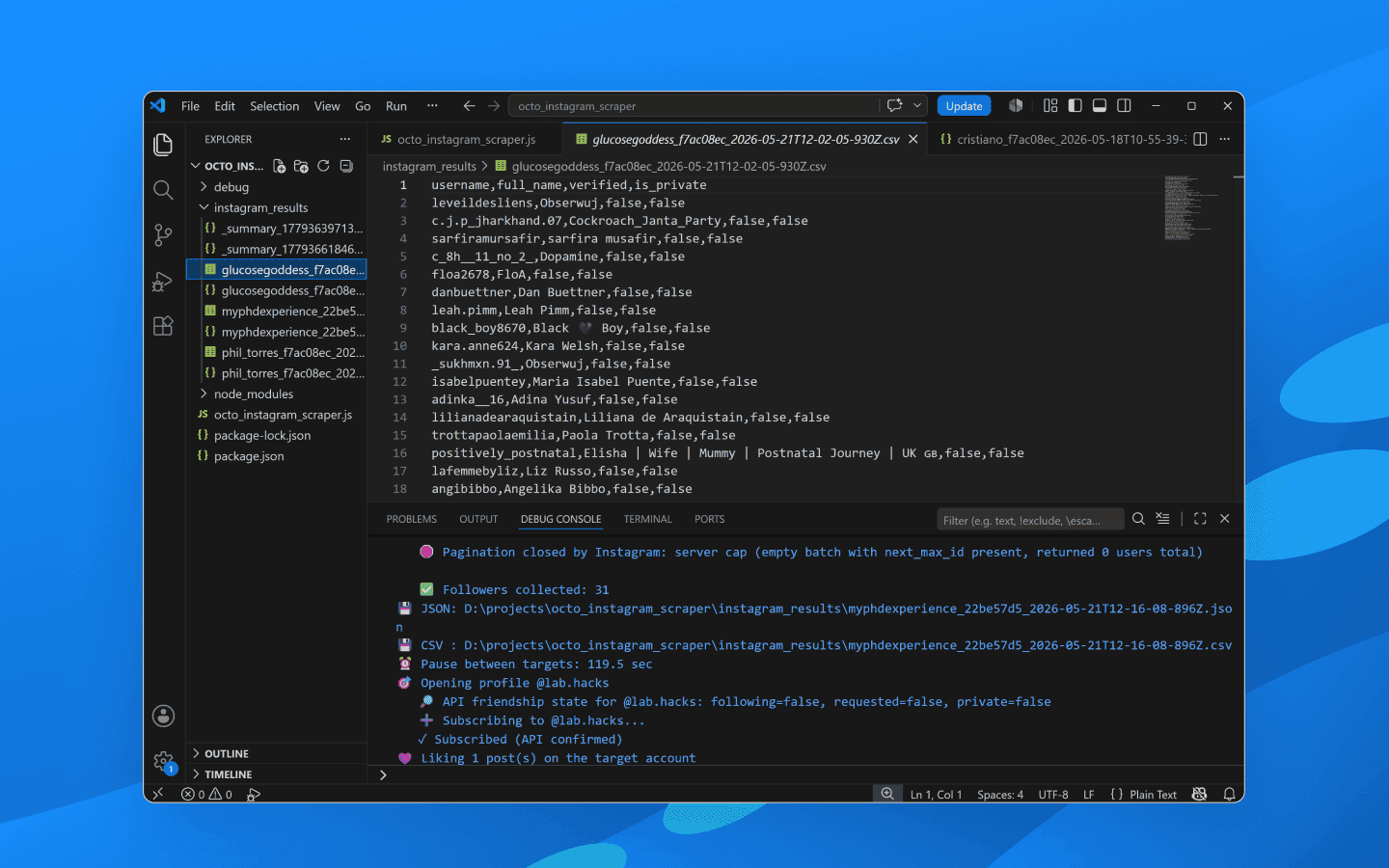
Task: Open the Customize Layout icon
Action: pyautogui.click(x=1050, y=106)
